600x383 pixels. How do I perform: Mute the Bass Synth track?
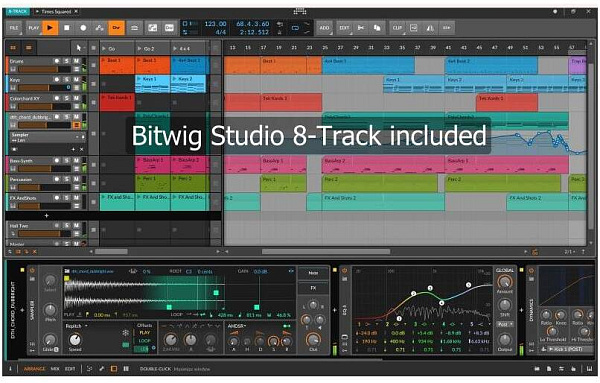click(x=76, y=161)
